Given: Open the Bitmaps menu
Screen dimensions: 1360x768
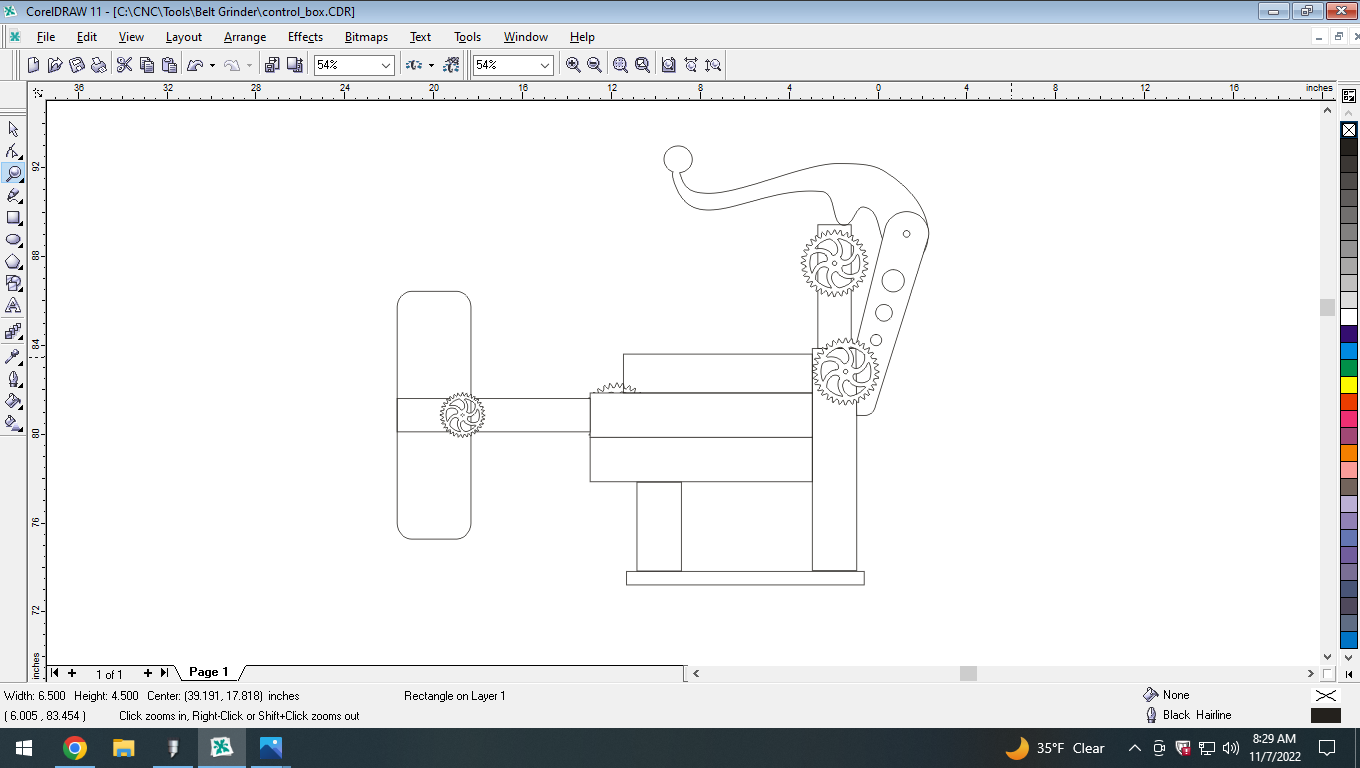Looking at the screenshot, I should coord(365,37).
